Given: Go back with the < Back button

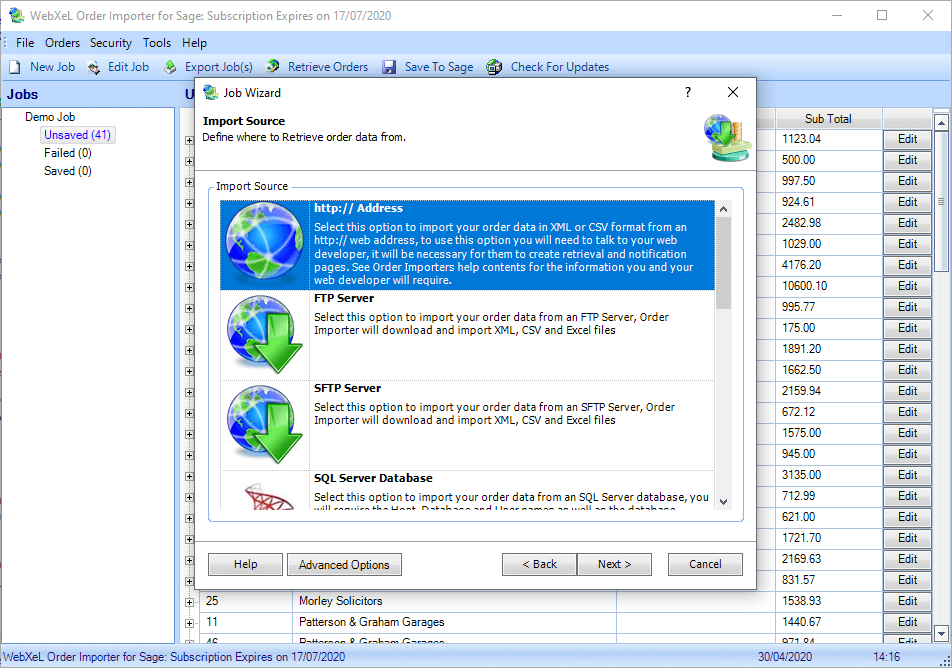Looking at the screenshot, I should coord(539,564).
